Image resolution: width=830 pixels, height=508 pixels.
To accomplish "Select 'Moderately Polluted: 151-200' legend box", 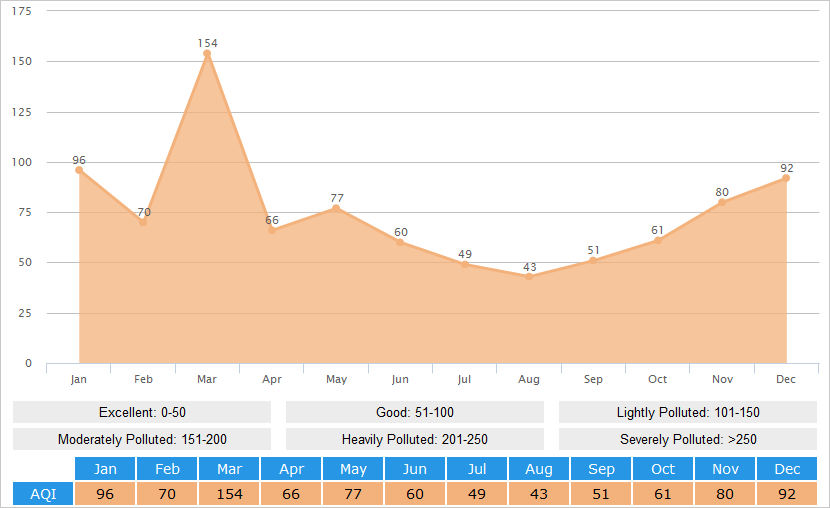I will [142, 439].
